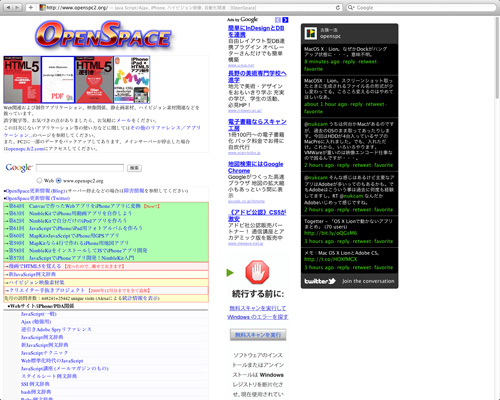Open the Windows error free scan link

tap(258, 312)
